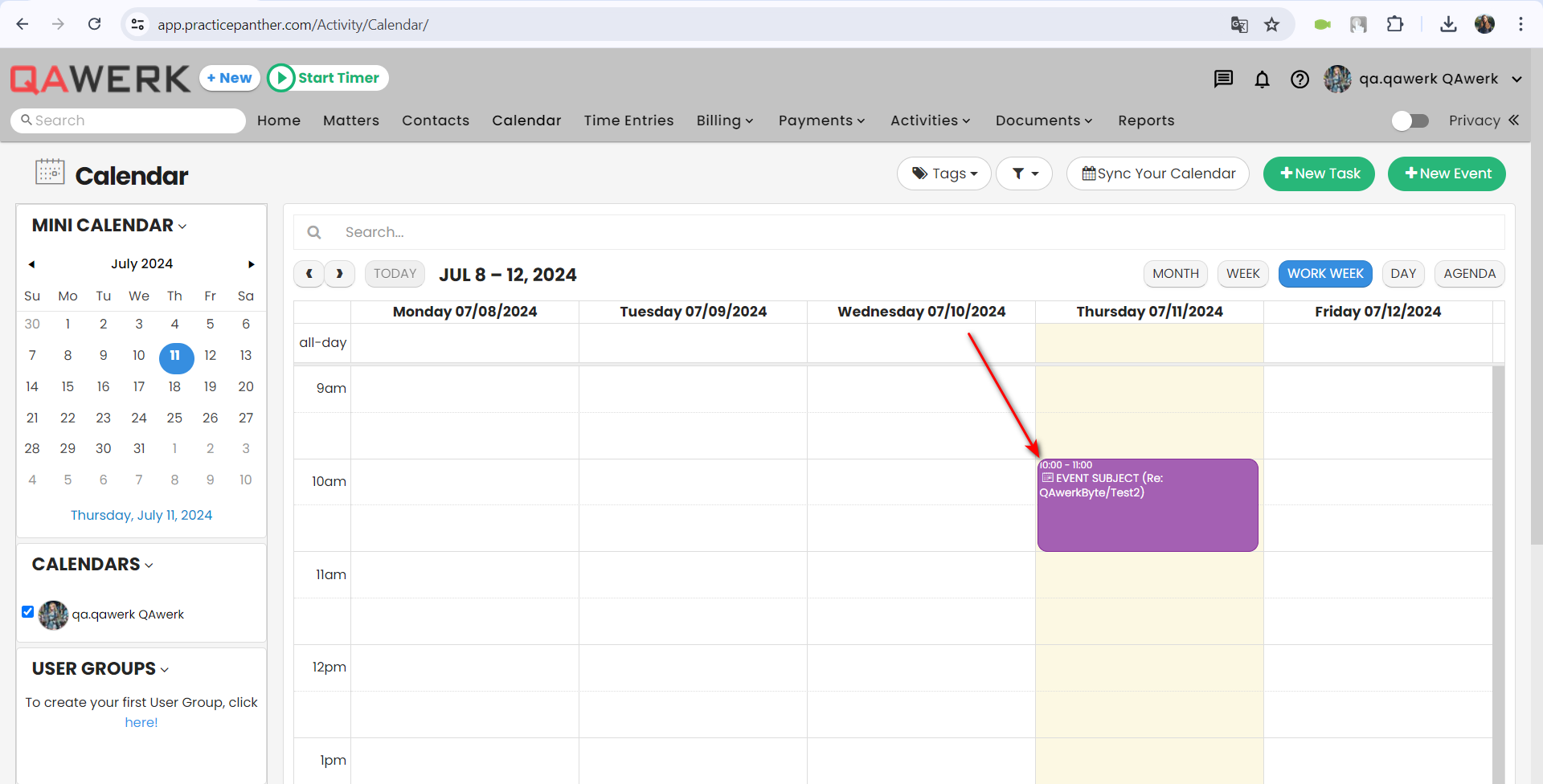
Task: Open the help question mark icon
Action: pos(1299,79)
